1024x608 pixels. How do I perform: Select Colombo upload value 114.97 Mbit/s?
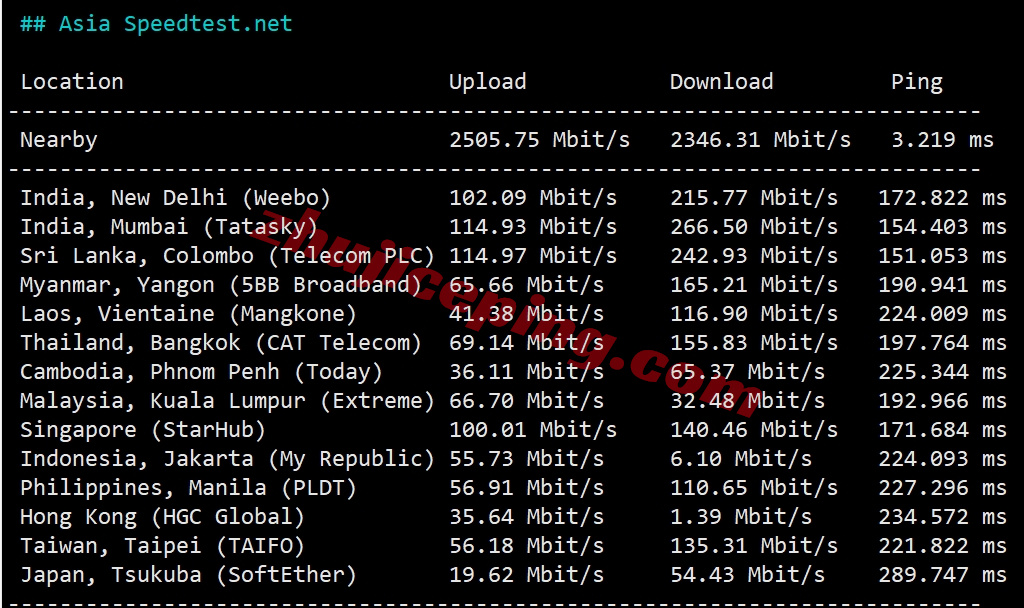pyautogui.click(x=533, y=256)
